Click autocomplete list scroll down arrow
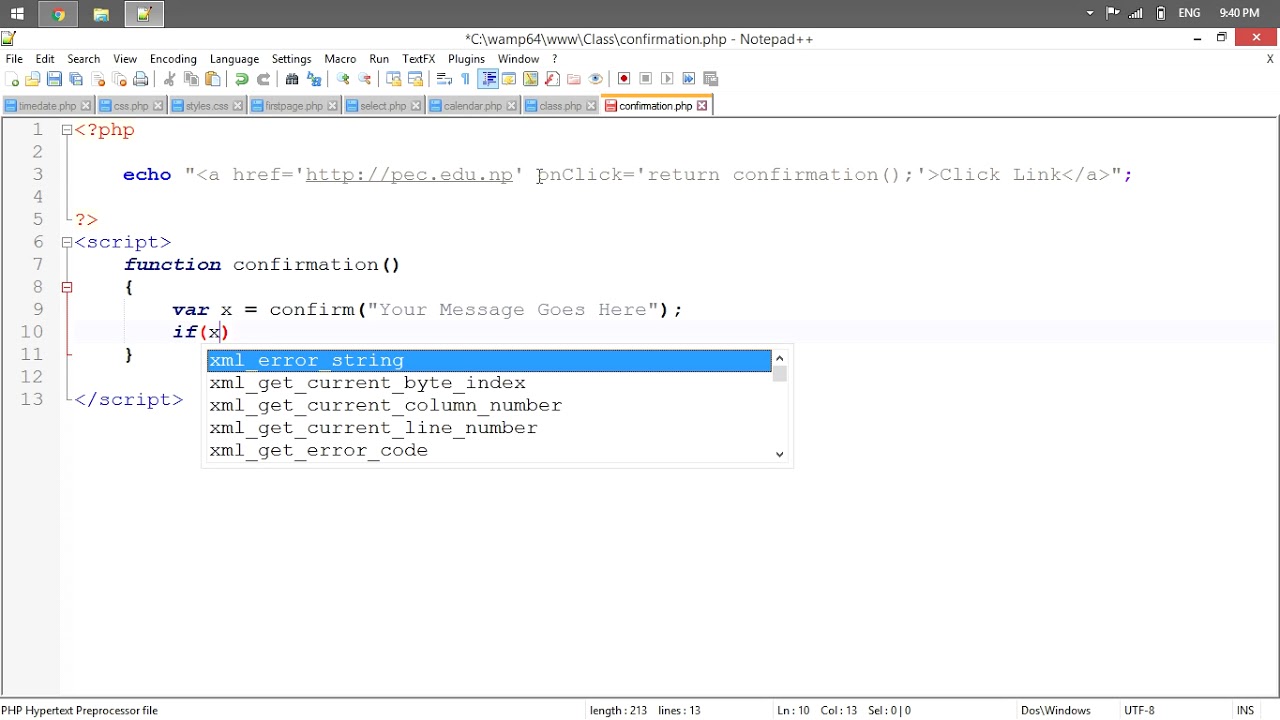 780,454
